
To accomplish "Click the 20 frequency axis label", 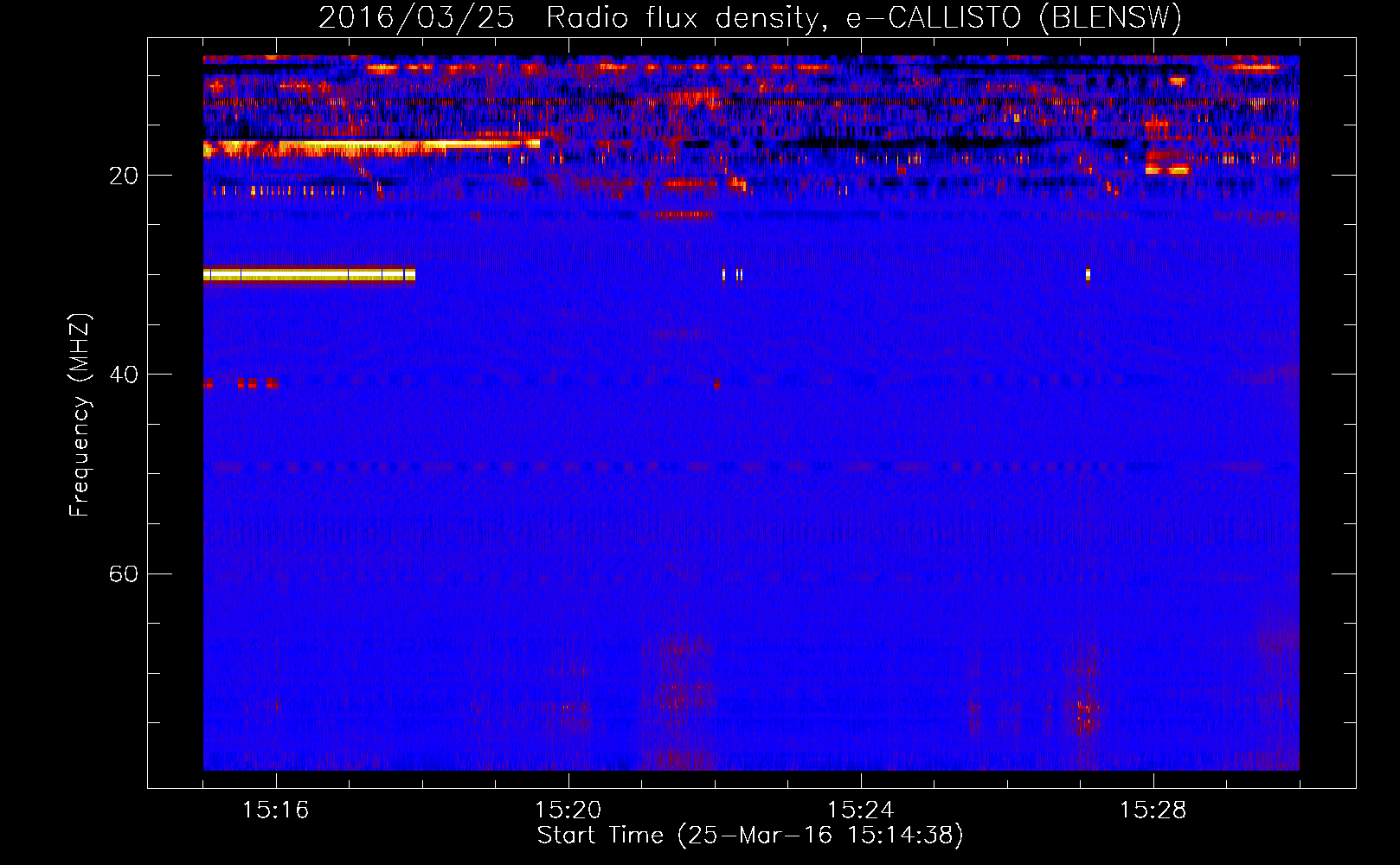I will coord(124,176).
